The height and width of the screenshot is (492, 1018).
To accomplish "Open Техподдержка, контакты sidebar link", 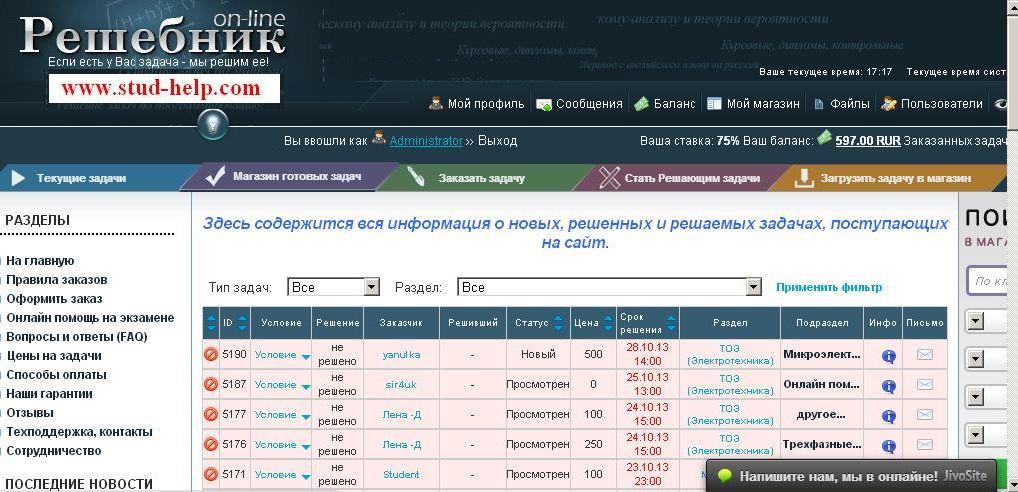I will (79, 432).
